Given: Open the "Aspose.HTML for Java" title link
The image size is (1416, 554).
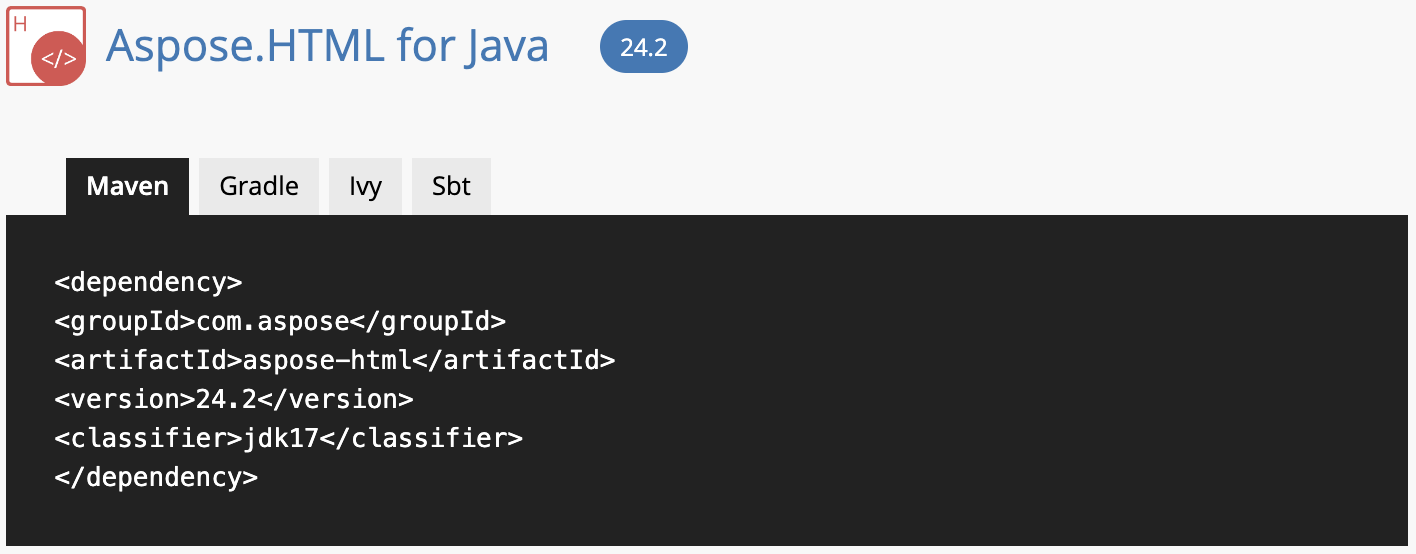Looking at the screenshot, I should pos(327,46).
